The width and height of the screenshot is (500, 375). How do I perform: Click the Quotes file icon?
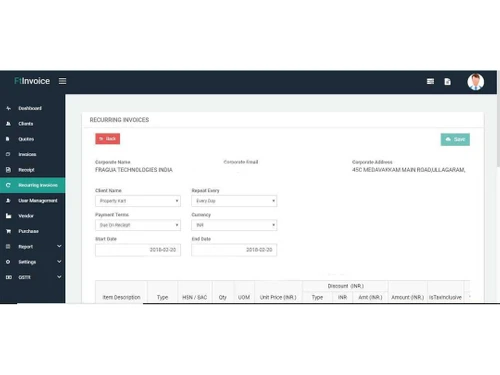point(8,139)
